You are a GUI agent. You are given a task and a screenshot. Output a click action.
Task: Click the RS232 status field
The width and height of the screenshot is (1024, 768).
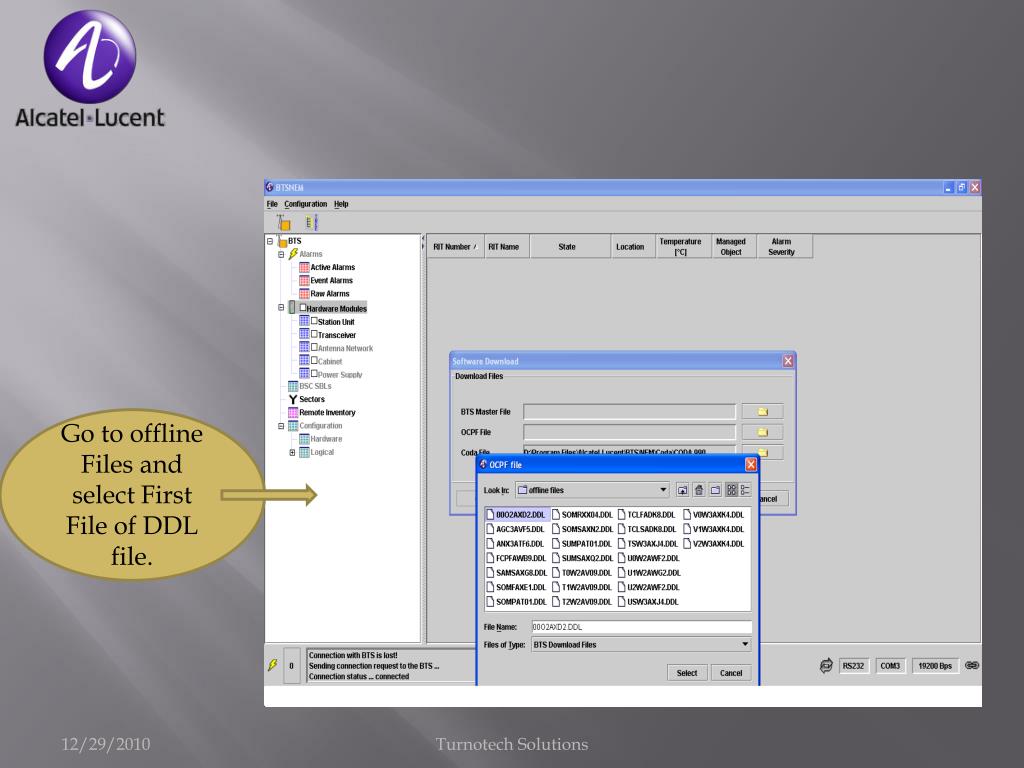(x=854, y=666)
